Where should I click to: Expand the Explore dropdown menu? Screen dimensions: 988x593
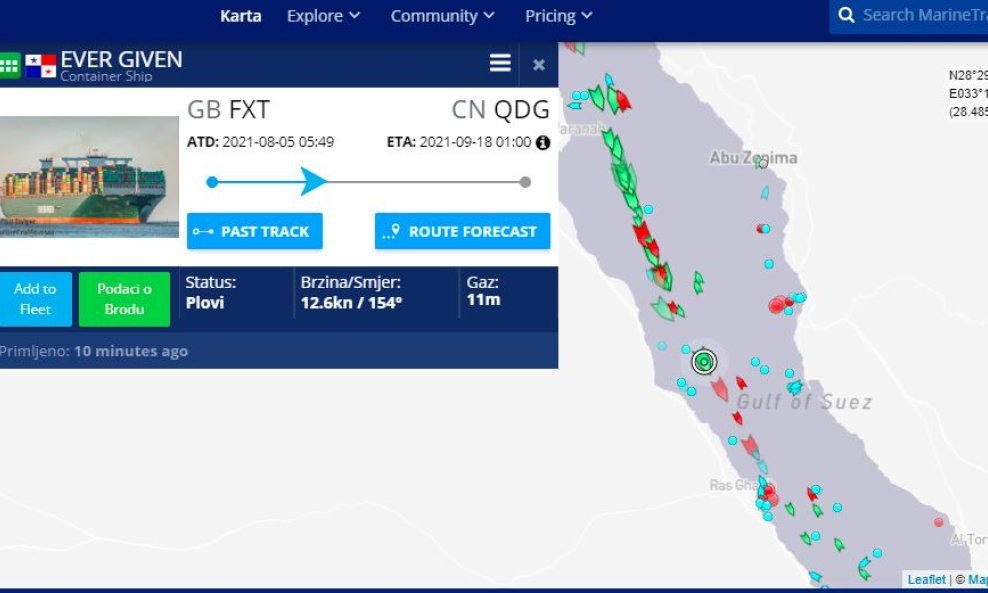coord(323,16)
